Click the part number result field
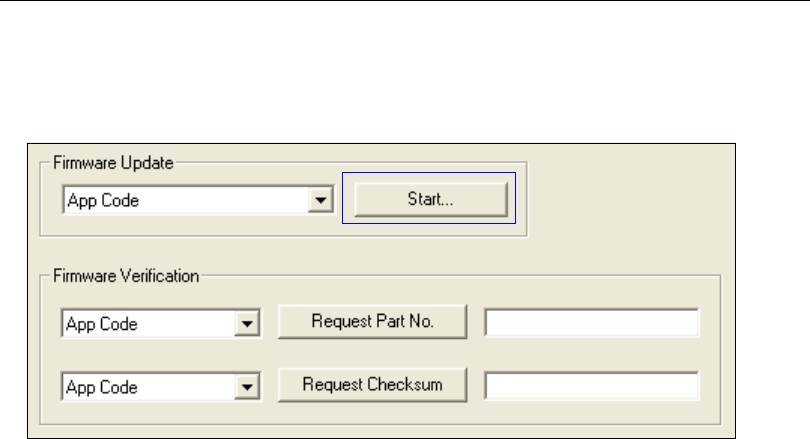The image size is (810, 439). 591,323
